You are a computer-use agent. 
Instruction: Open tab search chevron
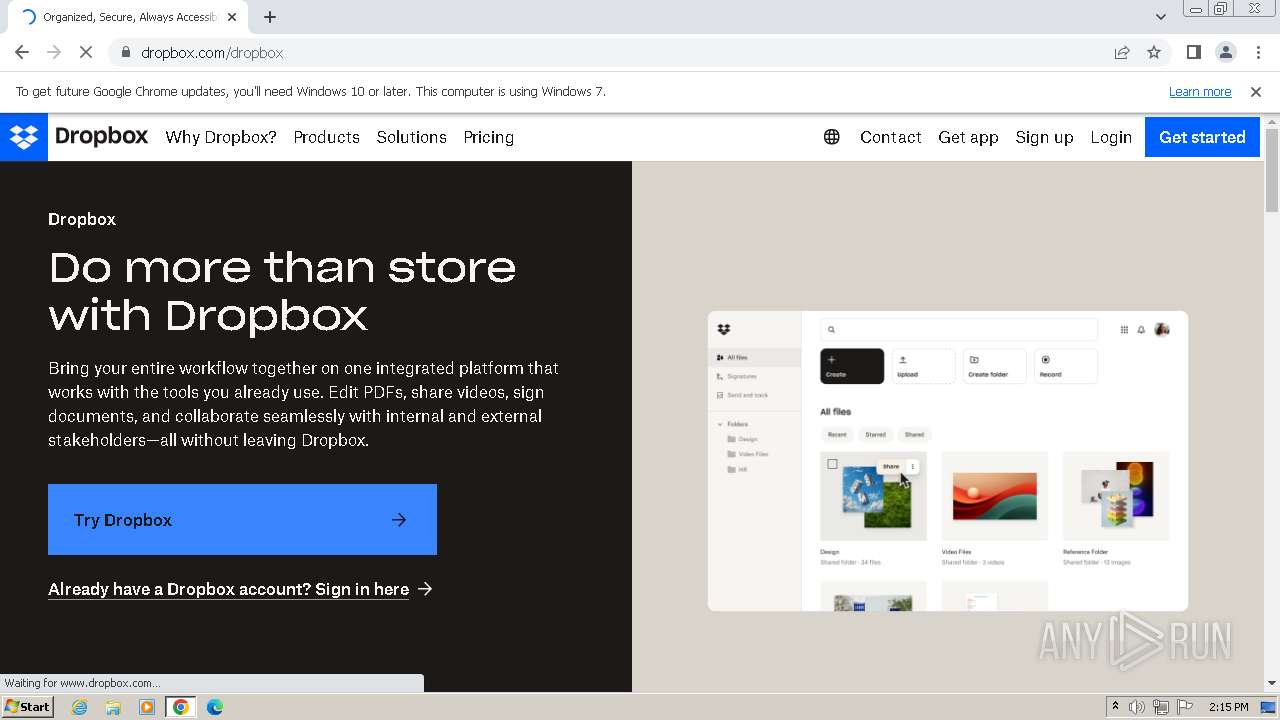1160,17
